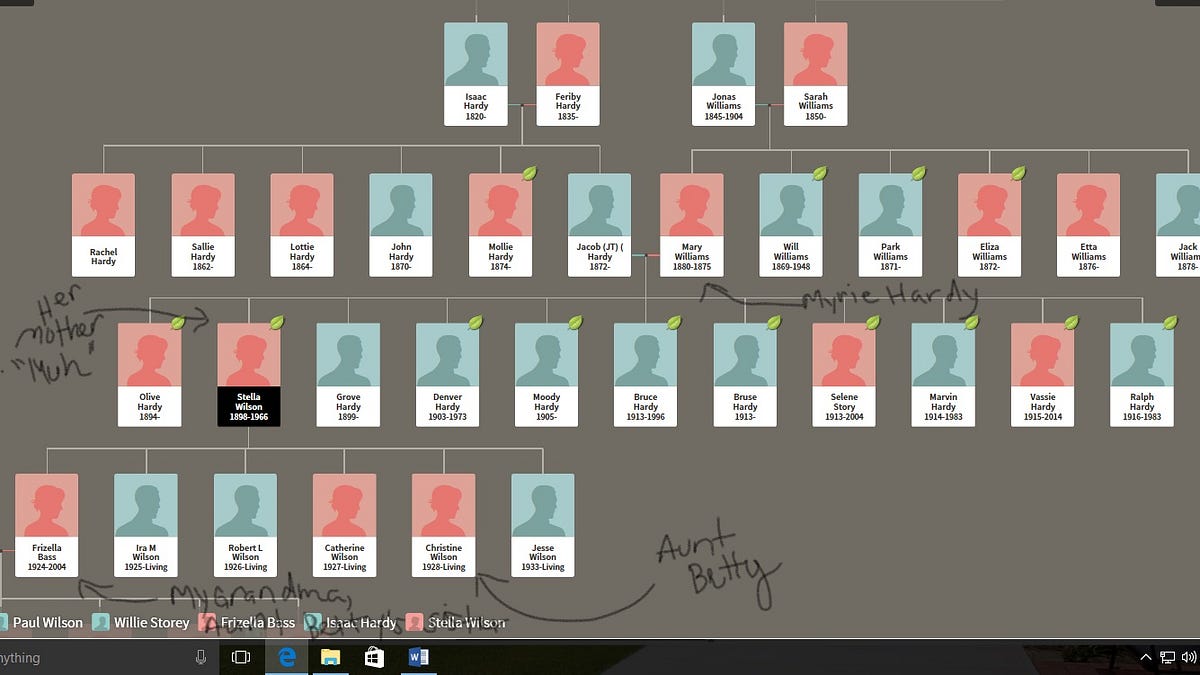Image resolution: width=1200 pixels, height=675 pixels.
Task: Select the Will Williams 1869-1948 card
Action: tap(791, 225)
